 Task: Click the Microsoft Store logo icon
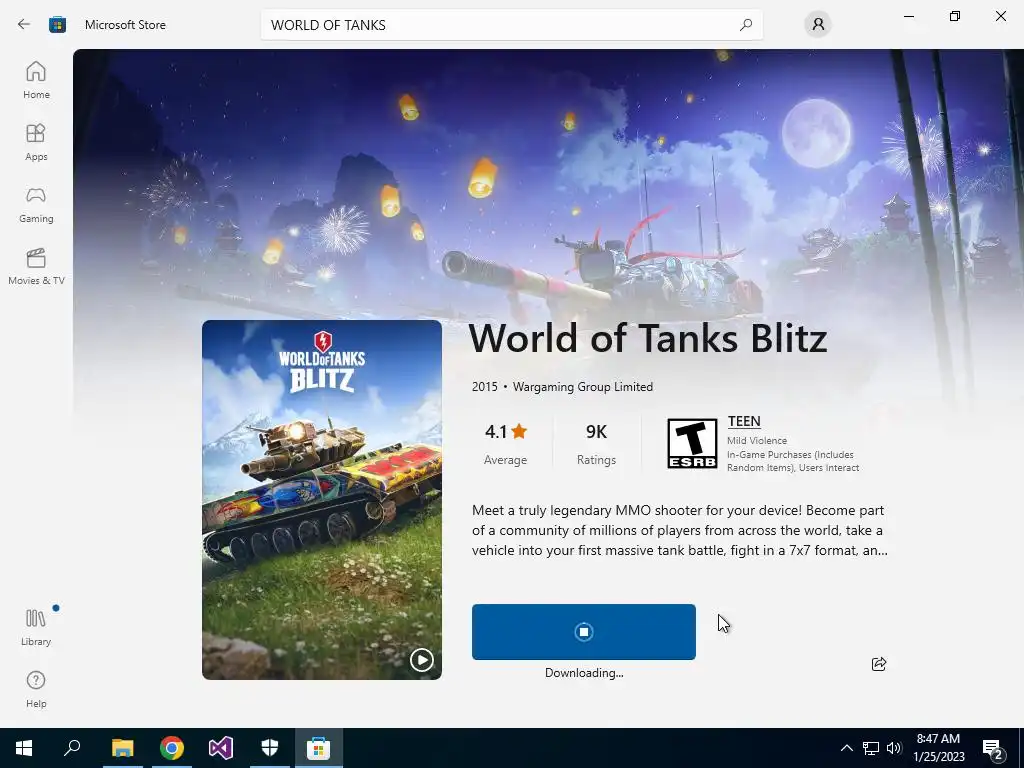coord(57,25)
